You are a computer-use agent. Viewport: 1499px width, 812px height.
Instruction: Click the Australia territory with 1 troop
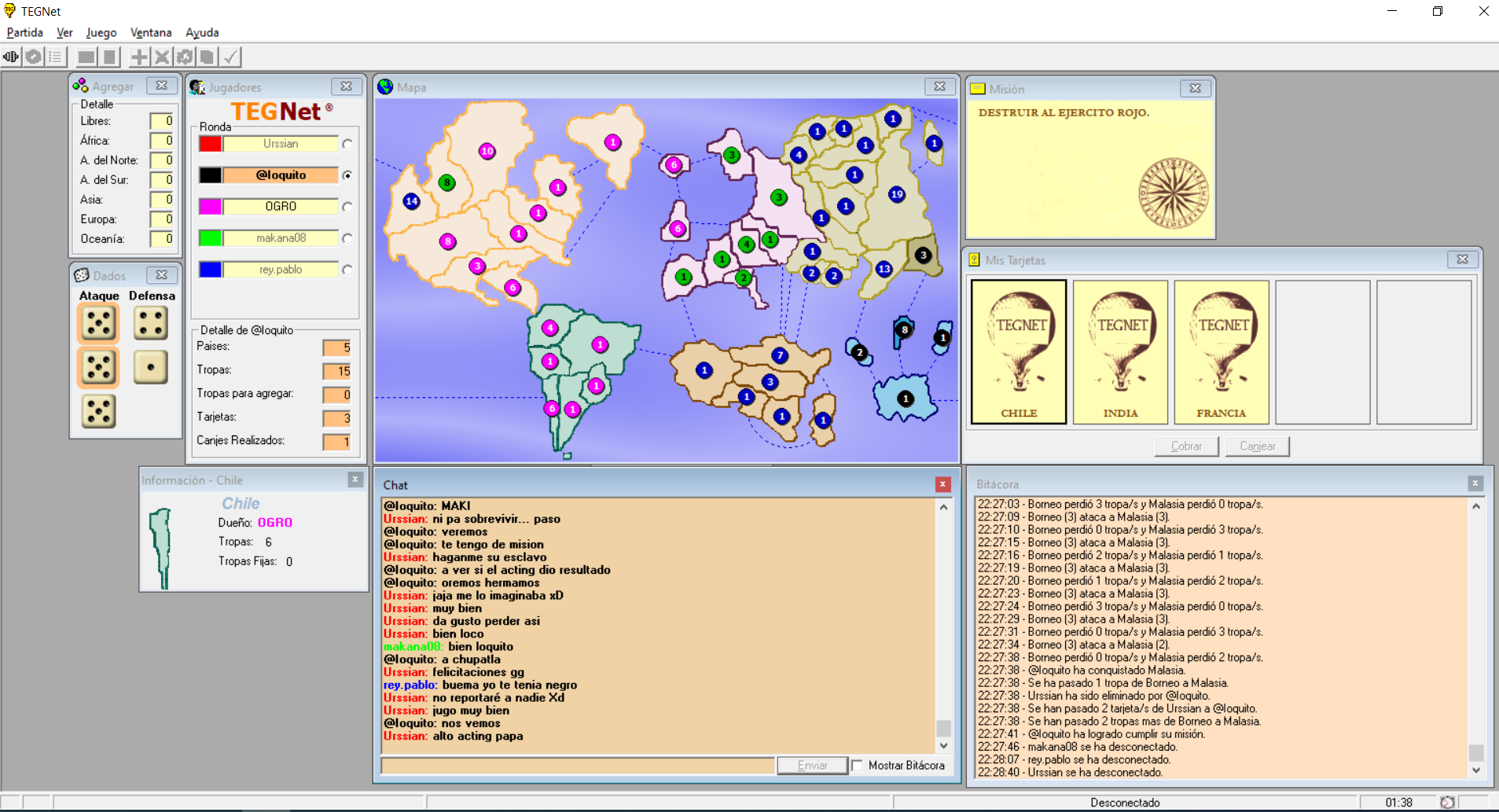click(905, 399)
